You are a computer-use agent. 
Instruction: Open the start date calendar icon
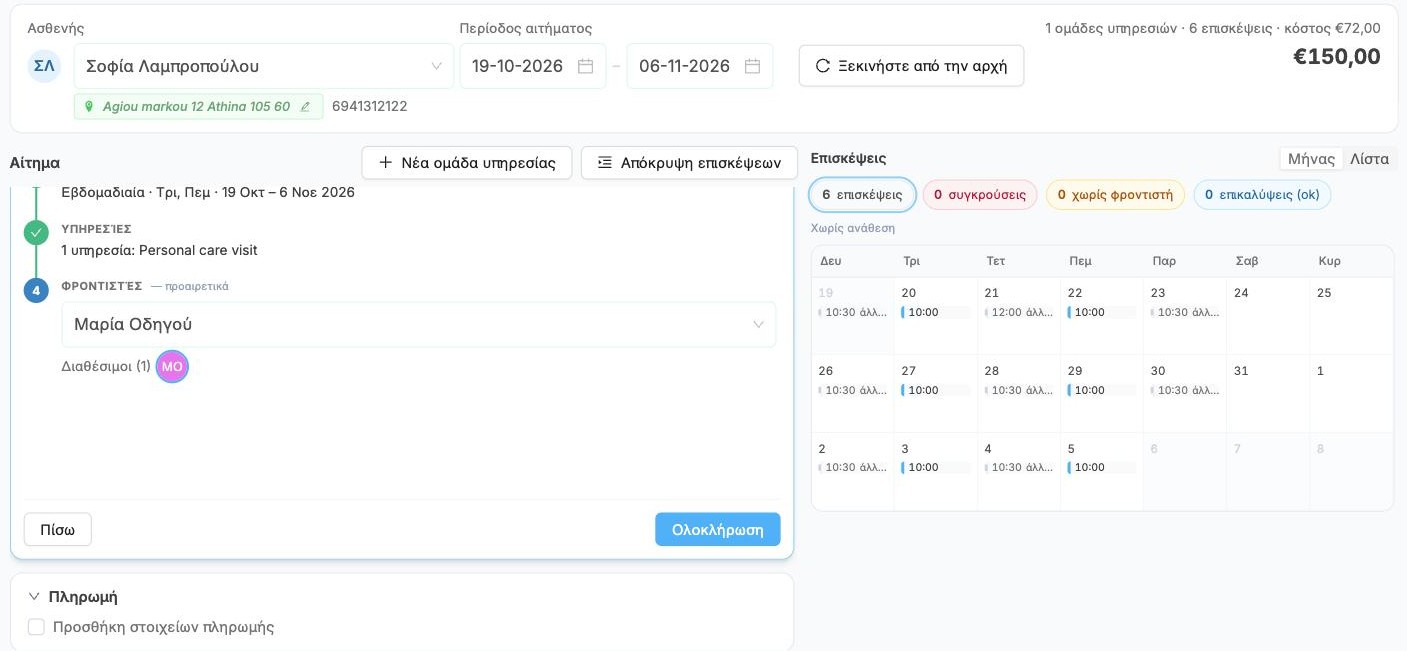(586, 66)
